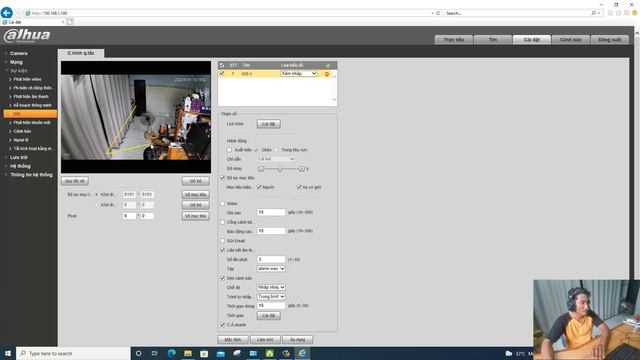Open Cortana circle icon on the taskbar

pos(138,353)
